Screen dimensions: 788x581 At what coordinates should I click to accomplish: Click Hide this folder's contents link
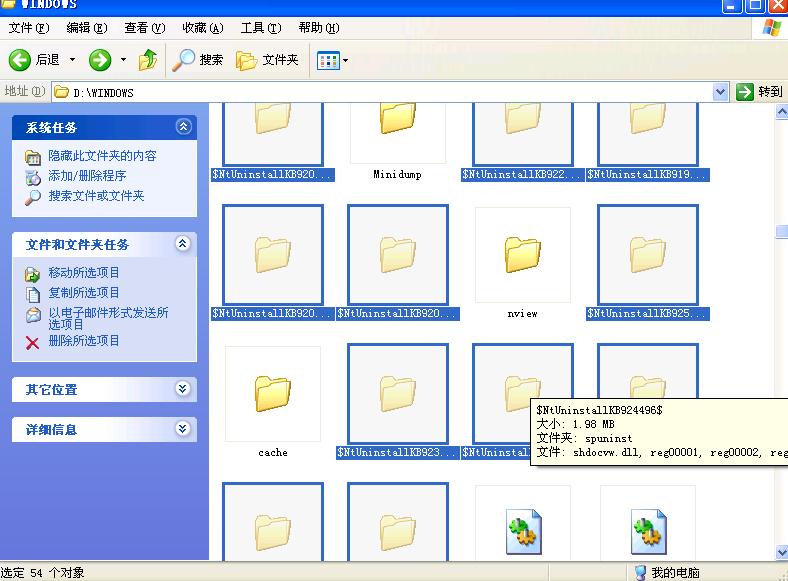point(102,156)
